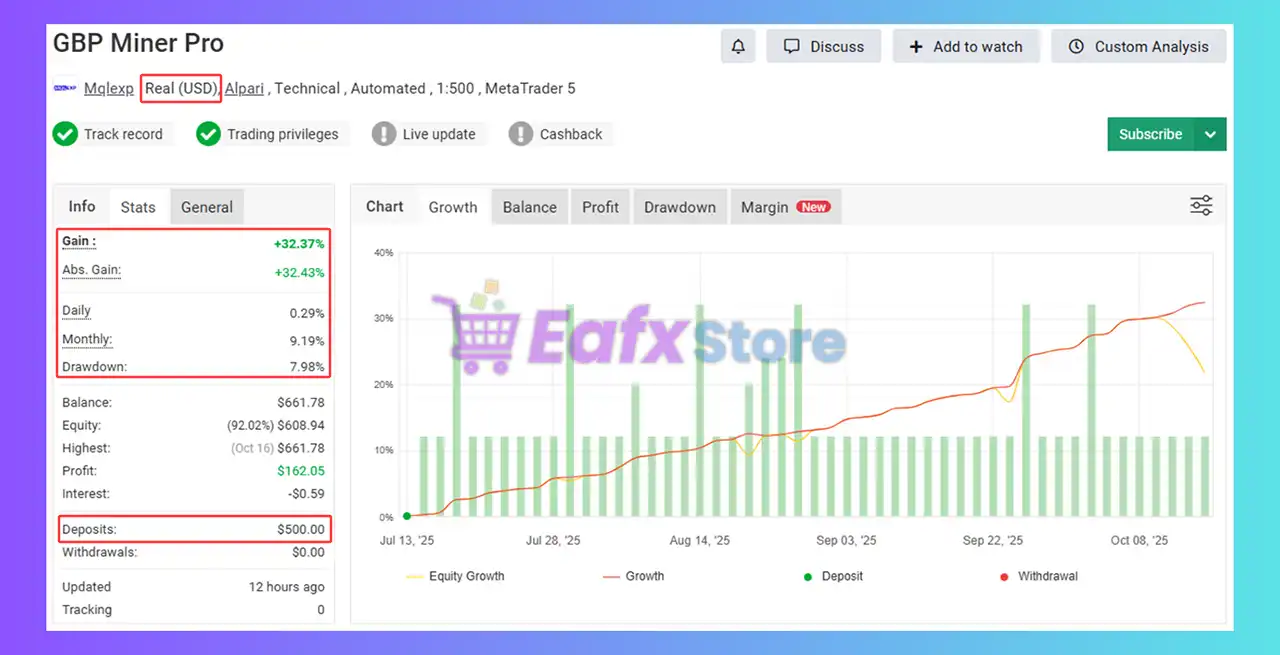The height and width of the screenshot is (655, 1280).
Task: Click the Mqlexp avatar logo
Action: point(65,88)
